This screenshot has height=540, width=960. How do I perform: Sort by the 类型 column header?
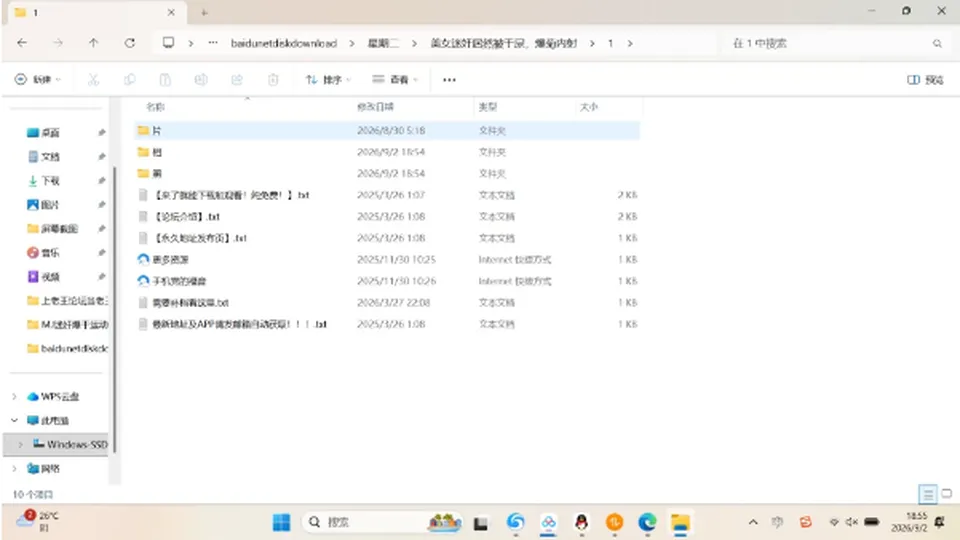(x=488, y=107)
